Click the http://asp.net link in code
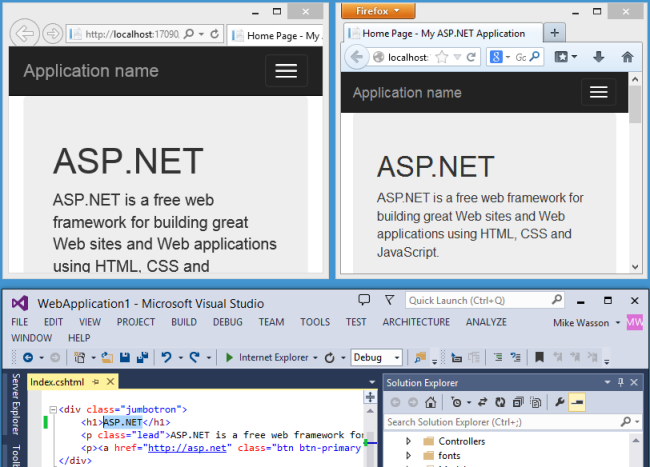Viewport: 650px width, 467px height. [187, 448]
